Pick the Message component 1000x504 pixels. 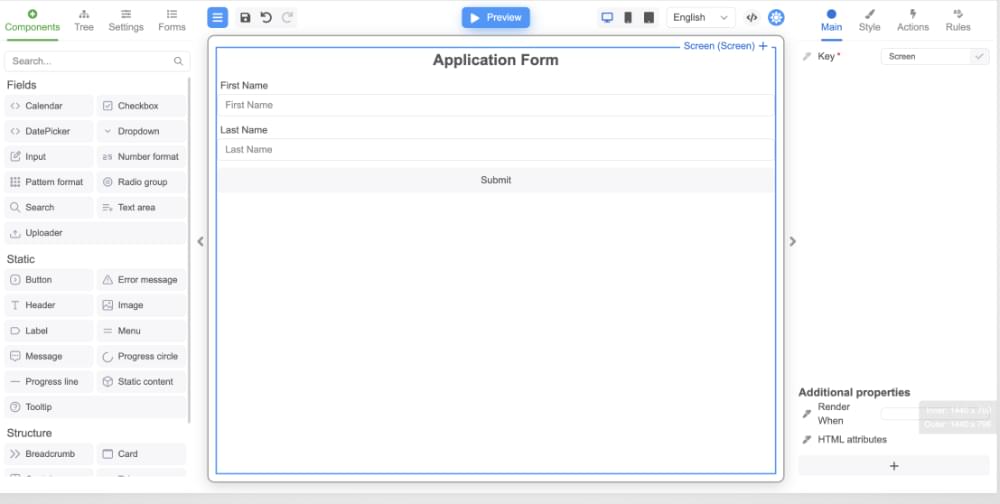[x=48, y=356]
